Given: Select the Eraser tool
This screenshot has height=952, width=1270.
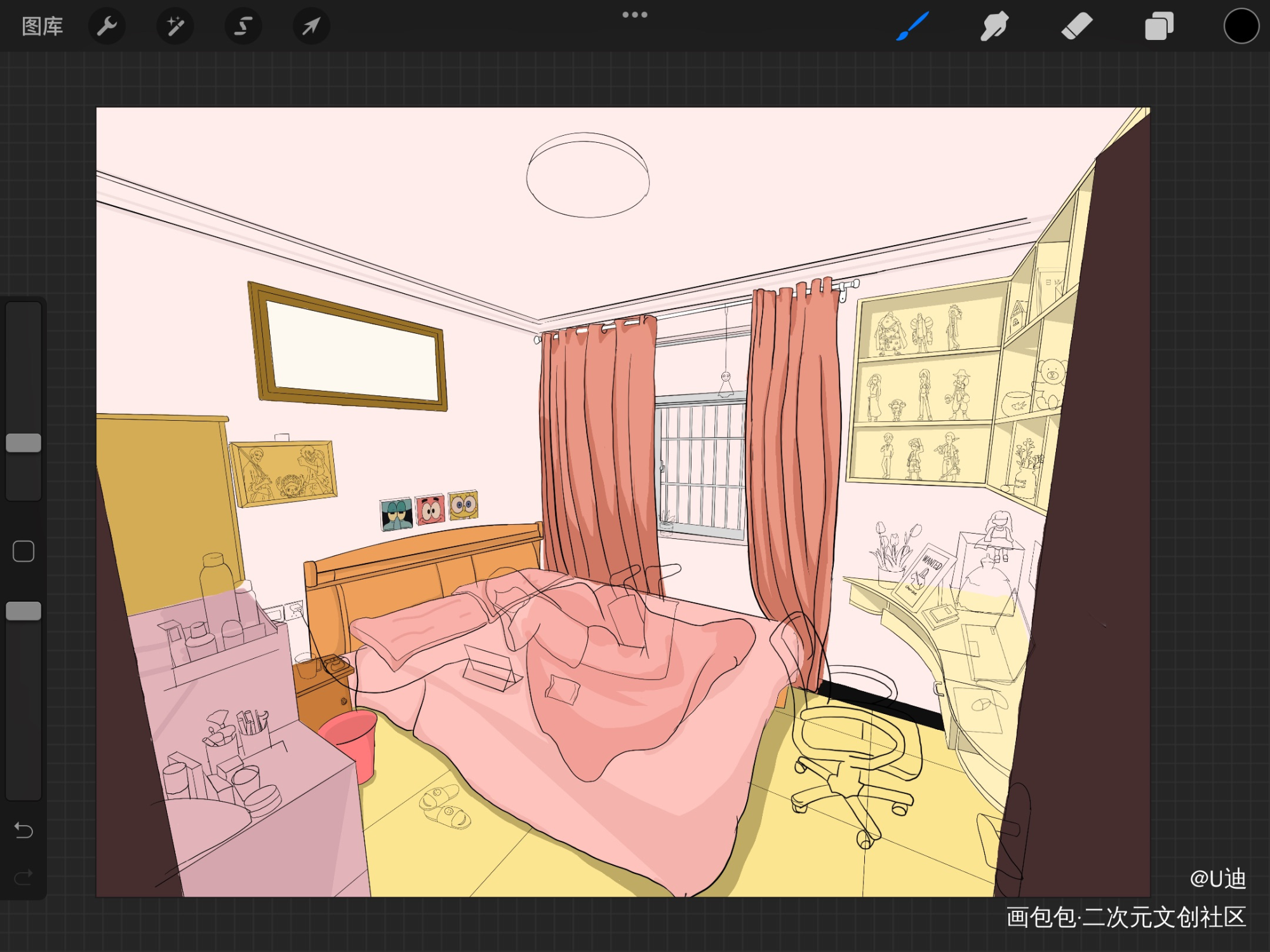Looking at the screenshot, I should 1076,27.
